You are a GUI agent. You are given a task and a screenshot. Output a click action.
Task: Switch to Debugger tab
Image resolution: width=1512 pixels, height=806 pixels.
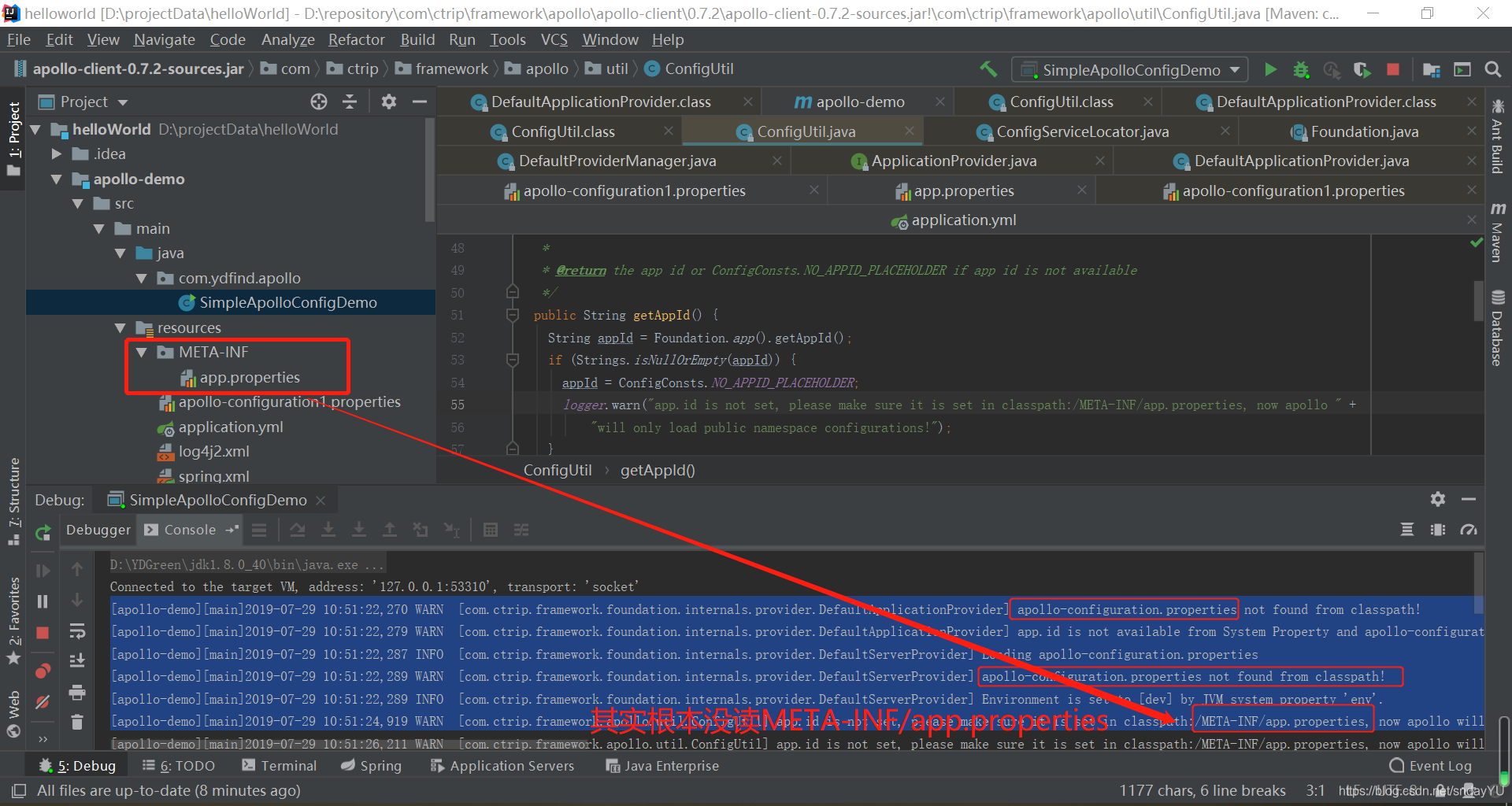click(98, 530)
